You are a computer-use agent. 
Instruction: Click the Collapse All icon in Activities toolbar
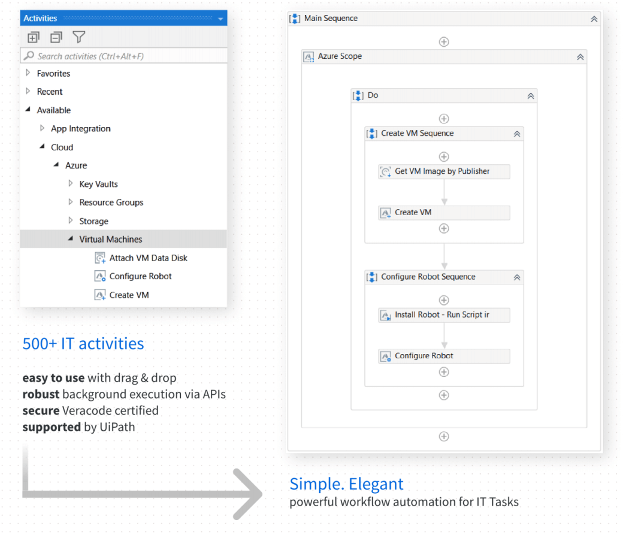(56, 37)
